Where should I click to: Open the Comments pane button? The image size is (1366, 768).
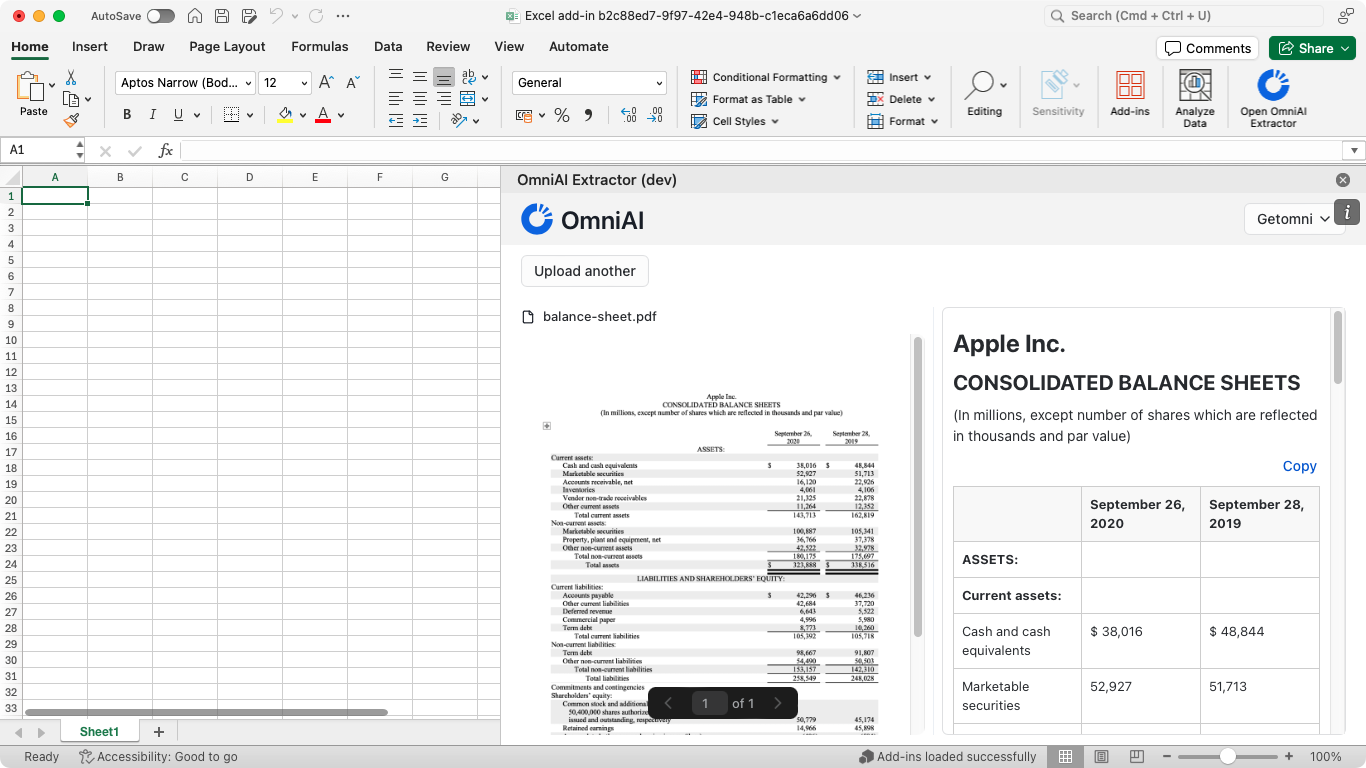(x=1207, y=48)
